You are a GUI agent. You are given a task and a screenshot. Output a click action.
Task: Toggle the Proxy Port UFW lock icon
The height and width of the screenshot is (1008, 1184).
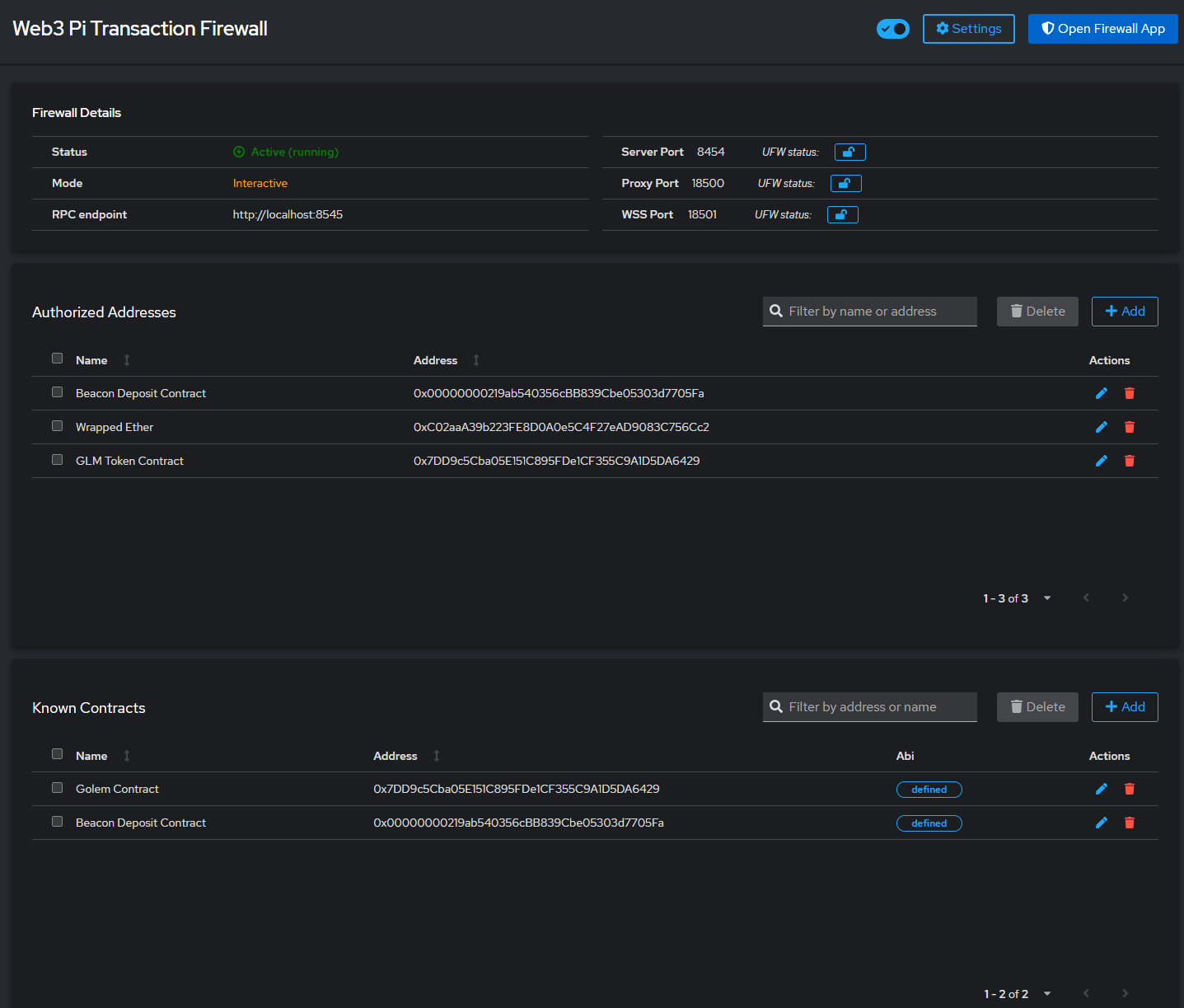pyautogui.click(x=845, y=183)
